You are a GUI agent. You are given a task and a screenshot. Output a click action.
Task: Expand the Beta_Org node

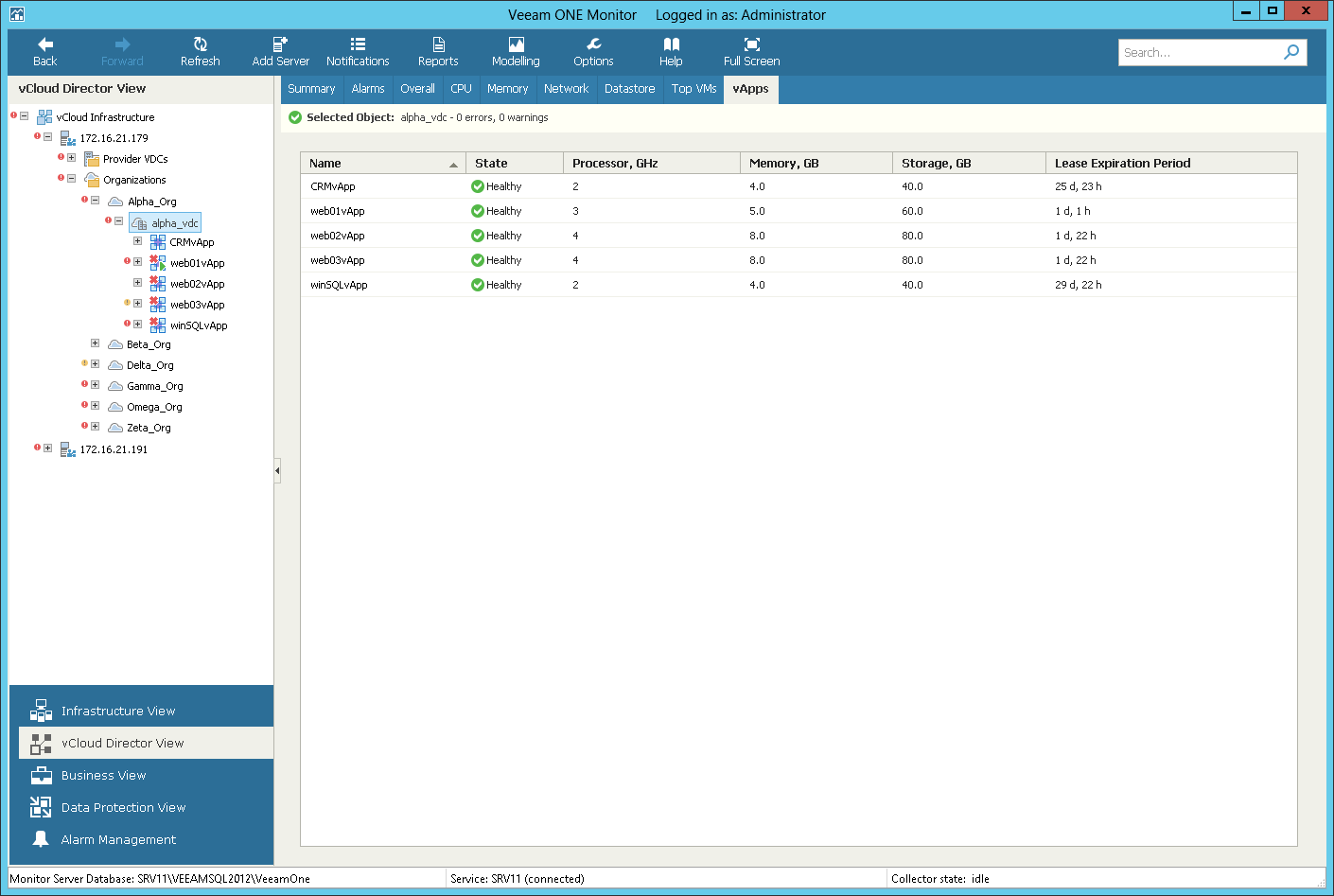[x=95, y=343]
